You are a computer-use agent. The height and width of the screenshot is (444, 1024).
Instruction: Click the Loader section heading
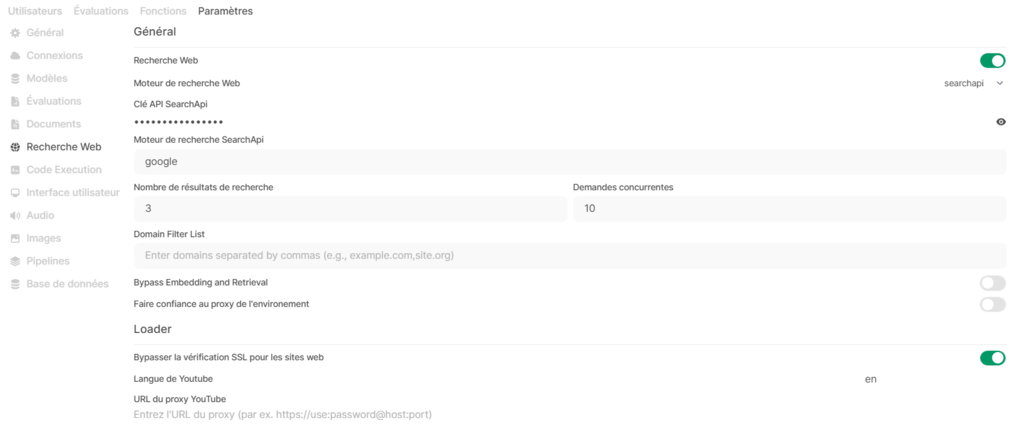(153, 329)
